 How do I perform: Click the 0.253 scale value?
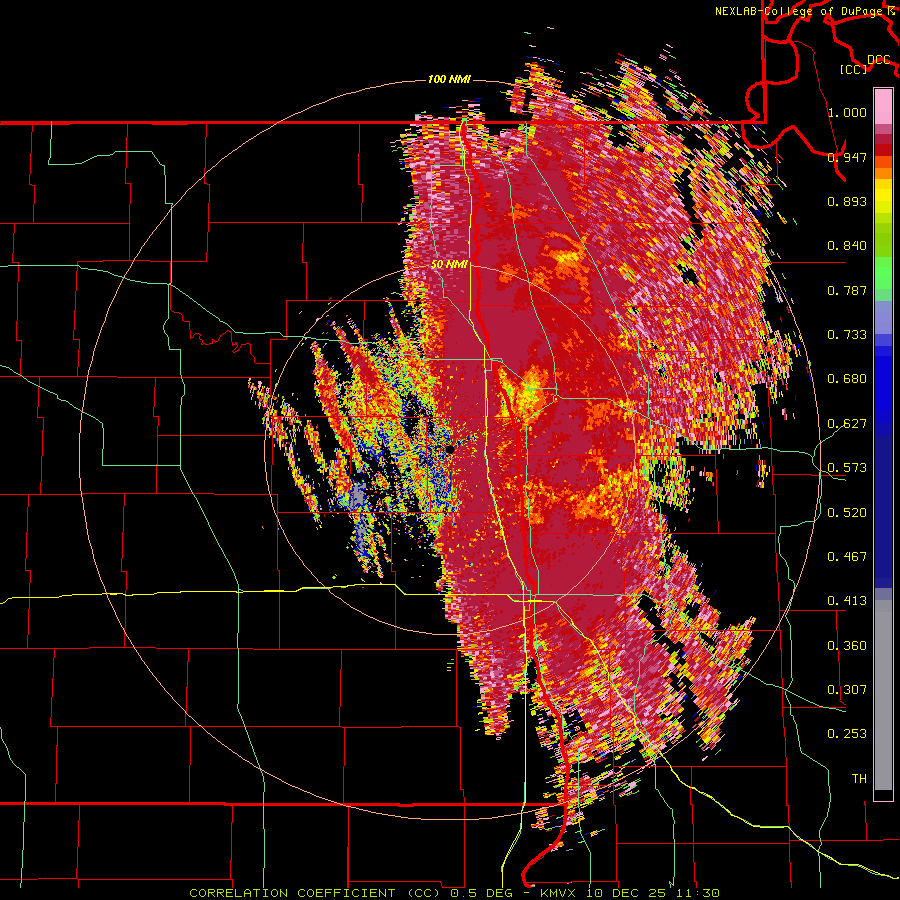click(x=847, y=734)
